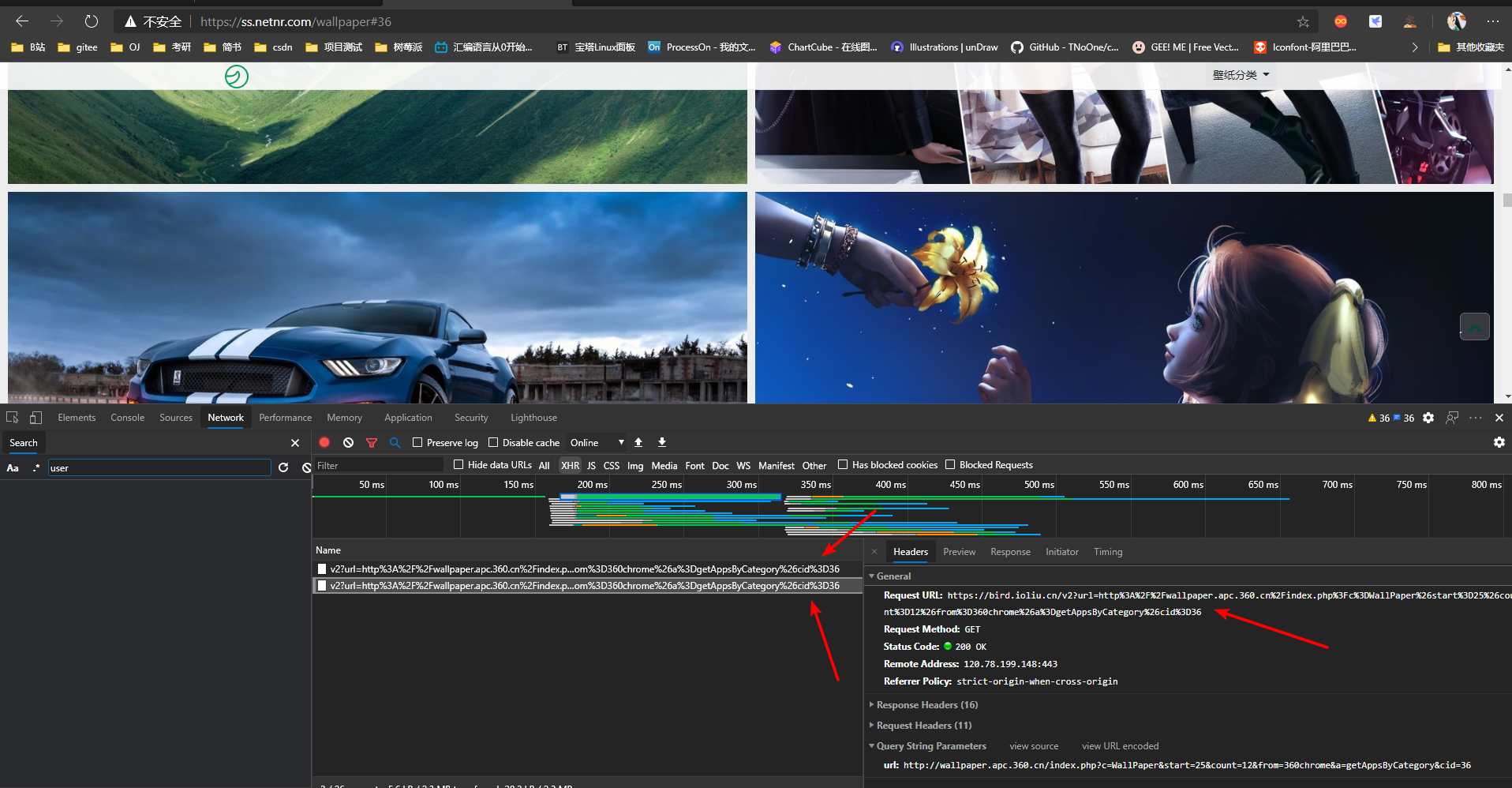The image size is (1512, 788).
Task: Expand the Response Headers (16) section
Action: 926,705
